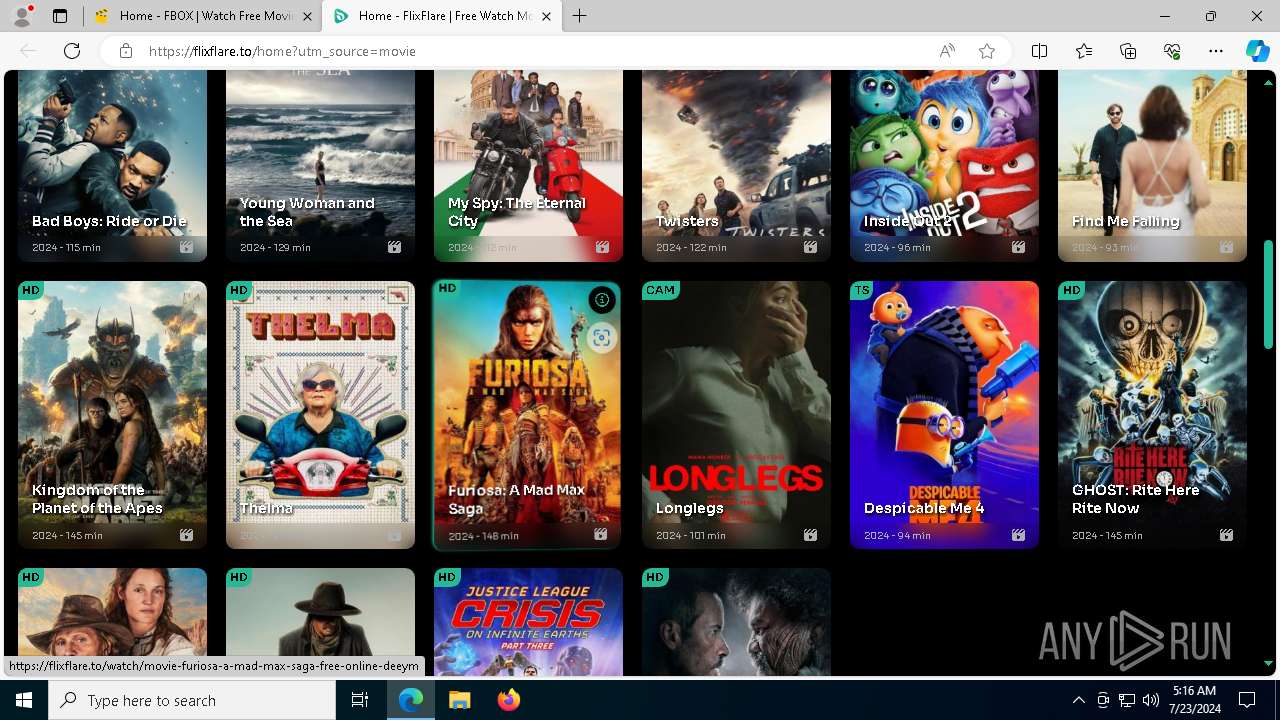1280x720 pixels.
Task: Click the TS quality badge on Despicable Me 4
Action: click(862, 290)
